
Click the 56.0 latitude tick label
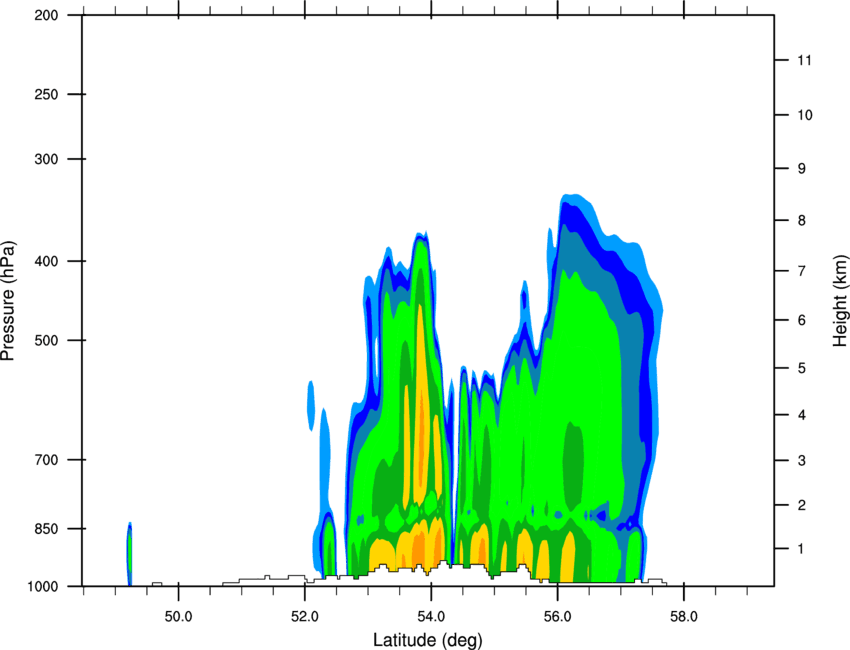(557, 617)
